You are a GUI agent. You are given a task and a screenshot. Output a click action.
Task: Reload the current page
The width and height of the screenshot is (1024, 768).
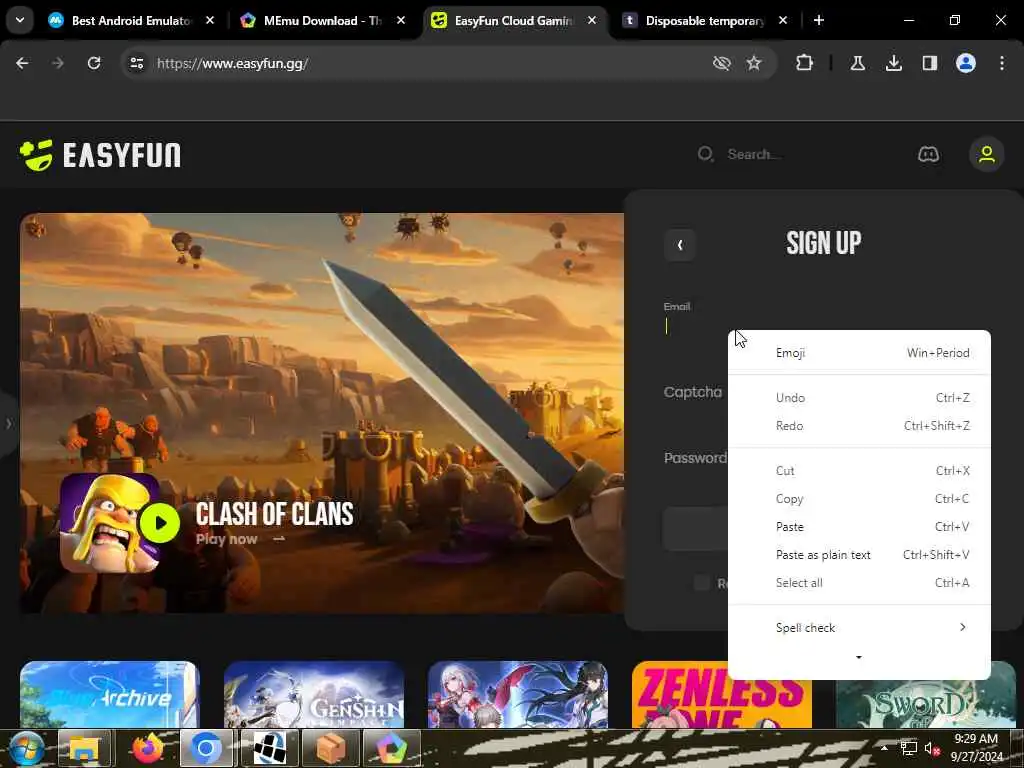pyautogui.click(x=94, y=63)
